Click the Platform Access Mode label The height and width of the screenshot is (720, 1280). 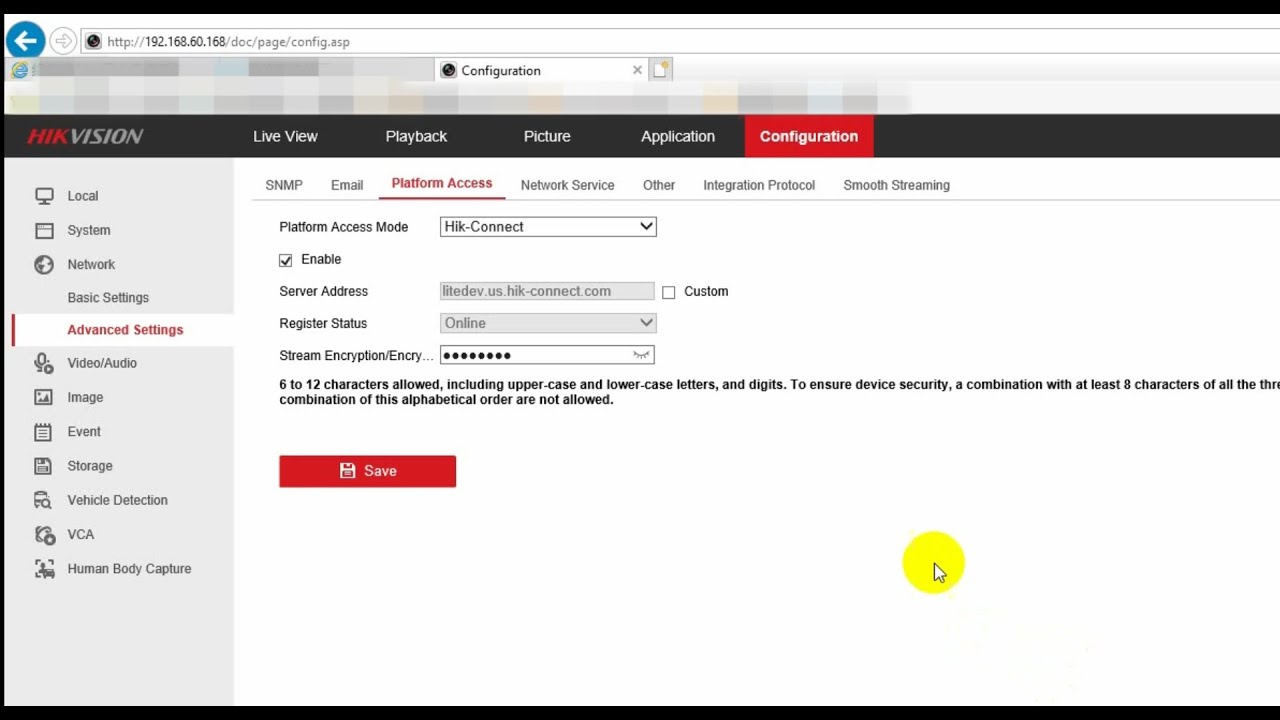coord(344,227)
